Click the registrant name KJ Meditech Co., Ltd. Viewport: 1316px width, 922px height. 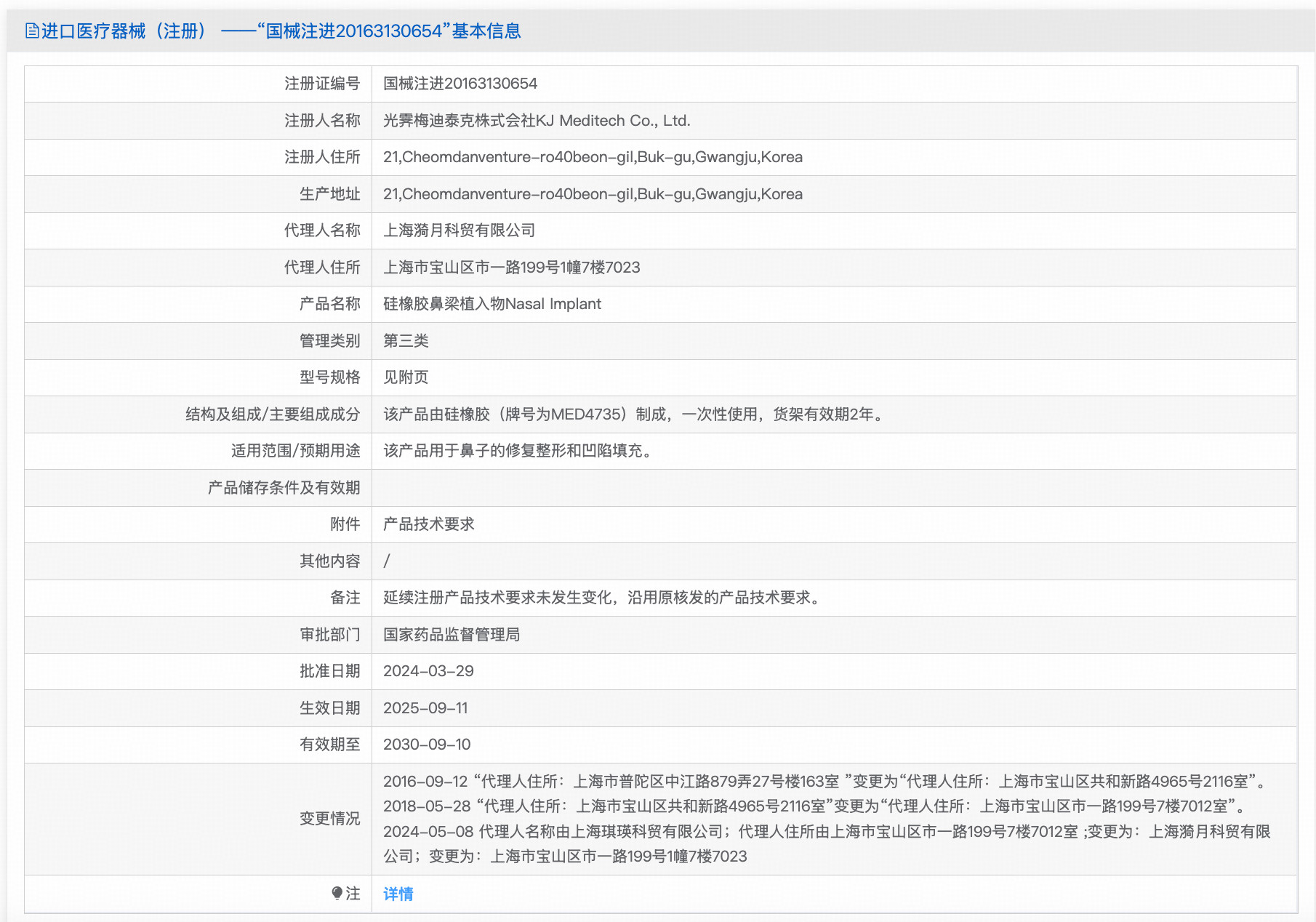[537, 121]
